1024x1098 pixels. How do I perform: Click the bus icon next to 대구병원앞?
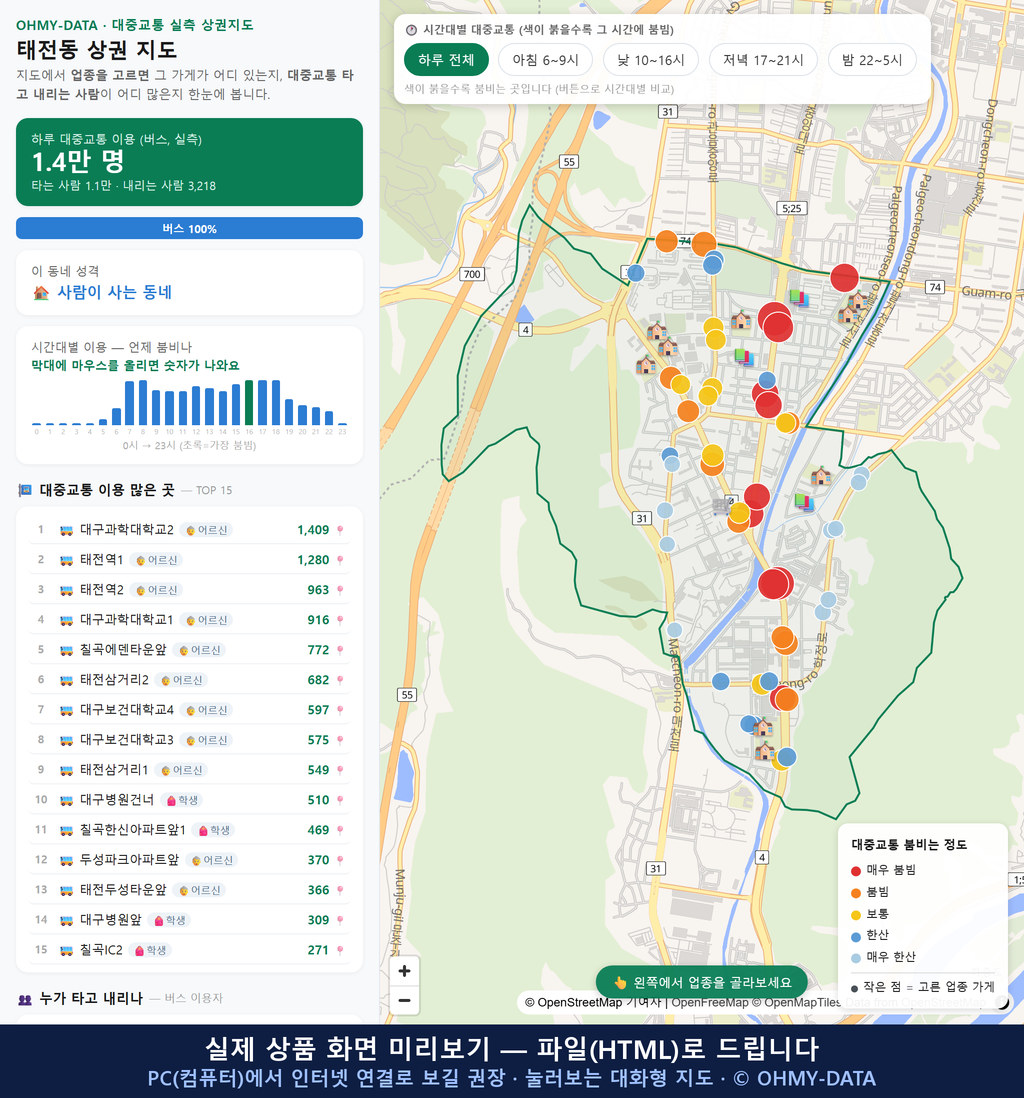pos(67,920)
